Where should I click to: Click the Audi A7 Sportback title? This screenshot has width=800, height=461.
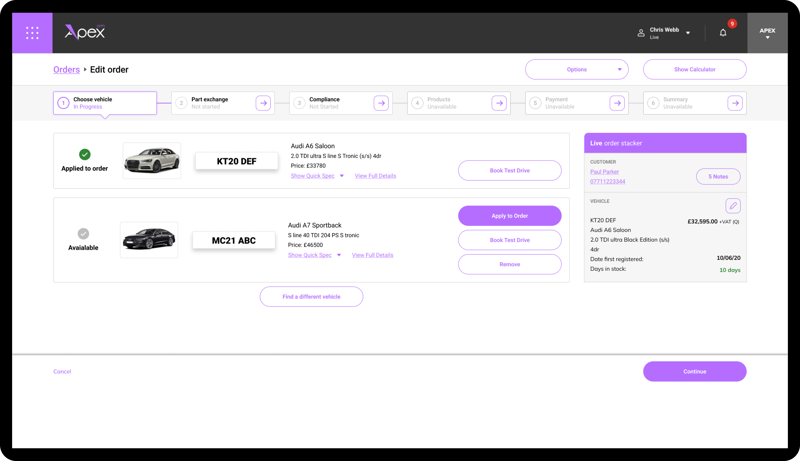coord(315,225)
